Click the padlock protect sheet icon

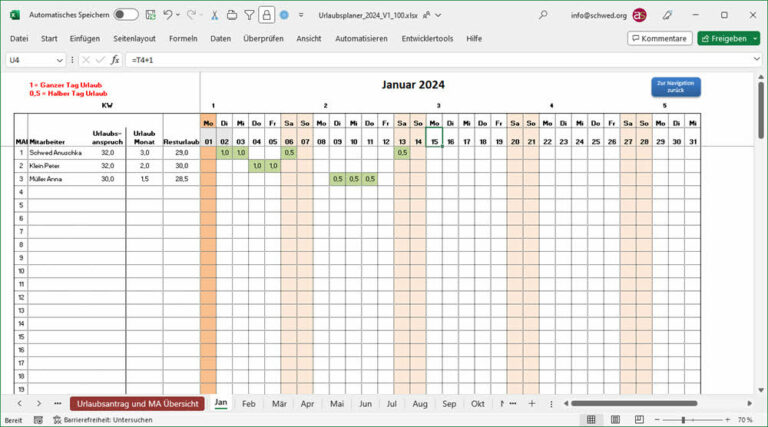point(266,15)
